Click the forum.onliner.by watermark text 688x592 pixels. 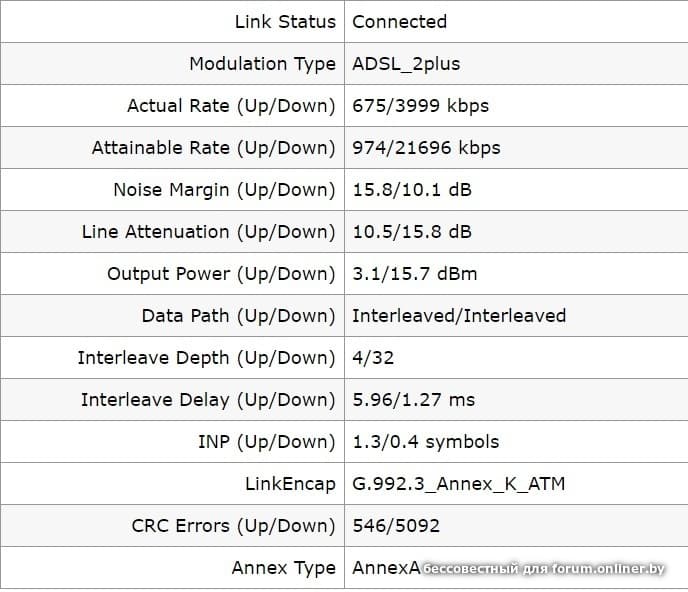[x=543, y=569]
